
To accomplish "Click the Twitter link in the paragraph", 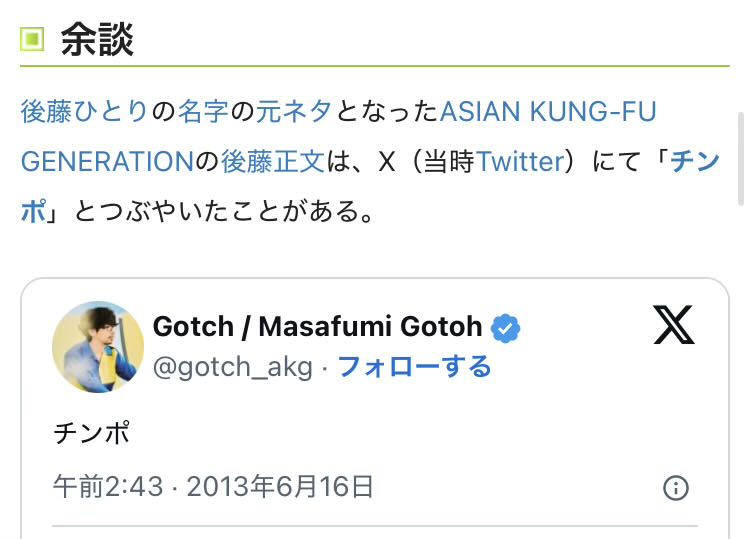I will pyautogui.click(x=521, y=160).
